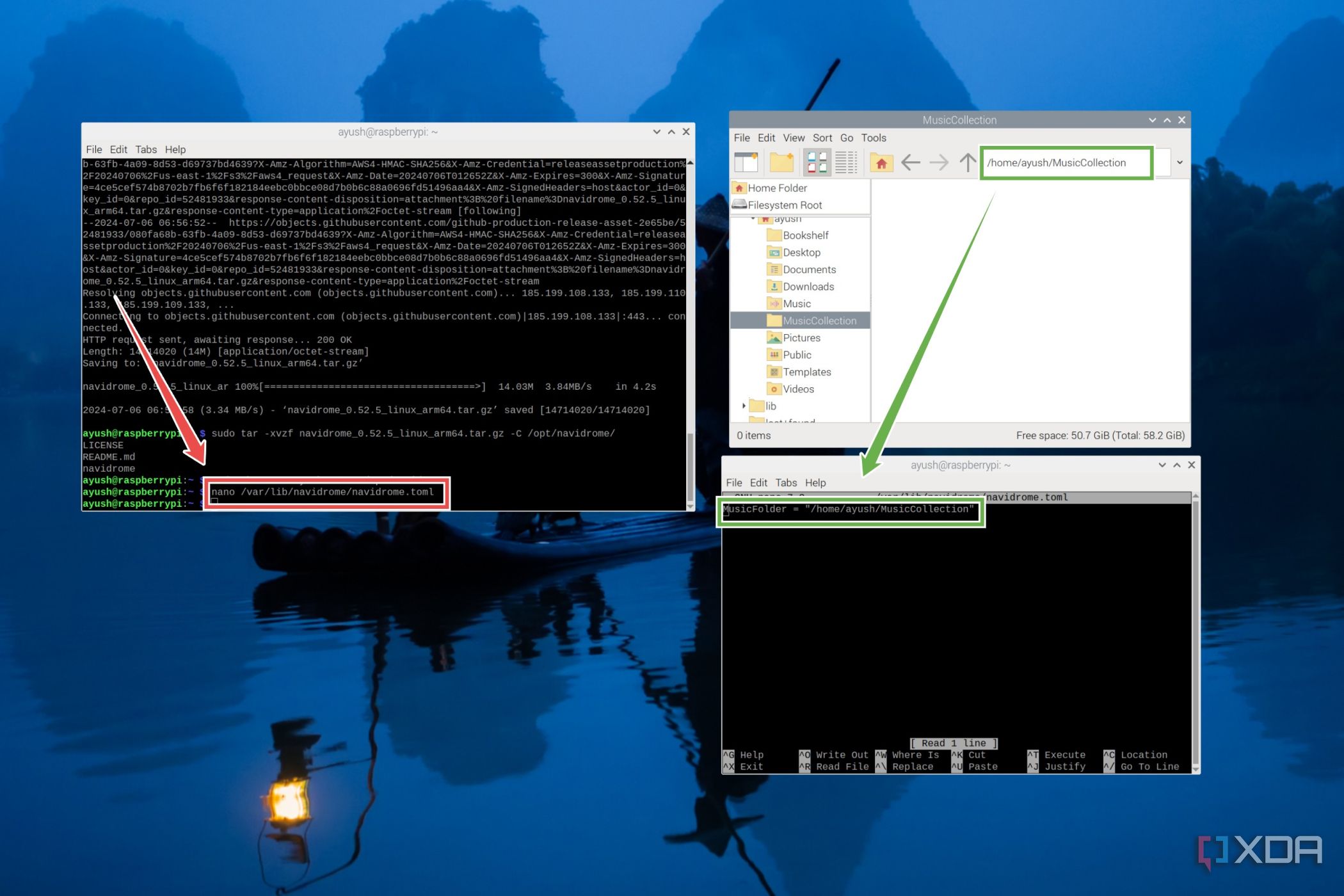Click the /home/ayush/MusicCollection path field

pos(1066,163)
